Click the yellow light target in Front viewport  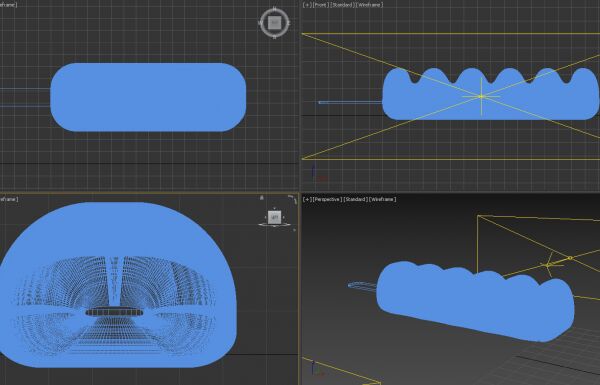point(481,96)
